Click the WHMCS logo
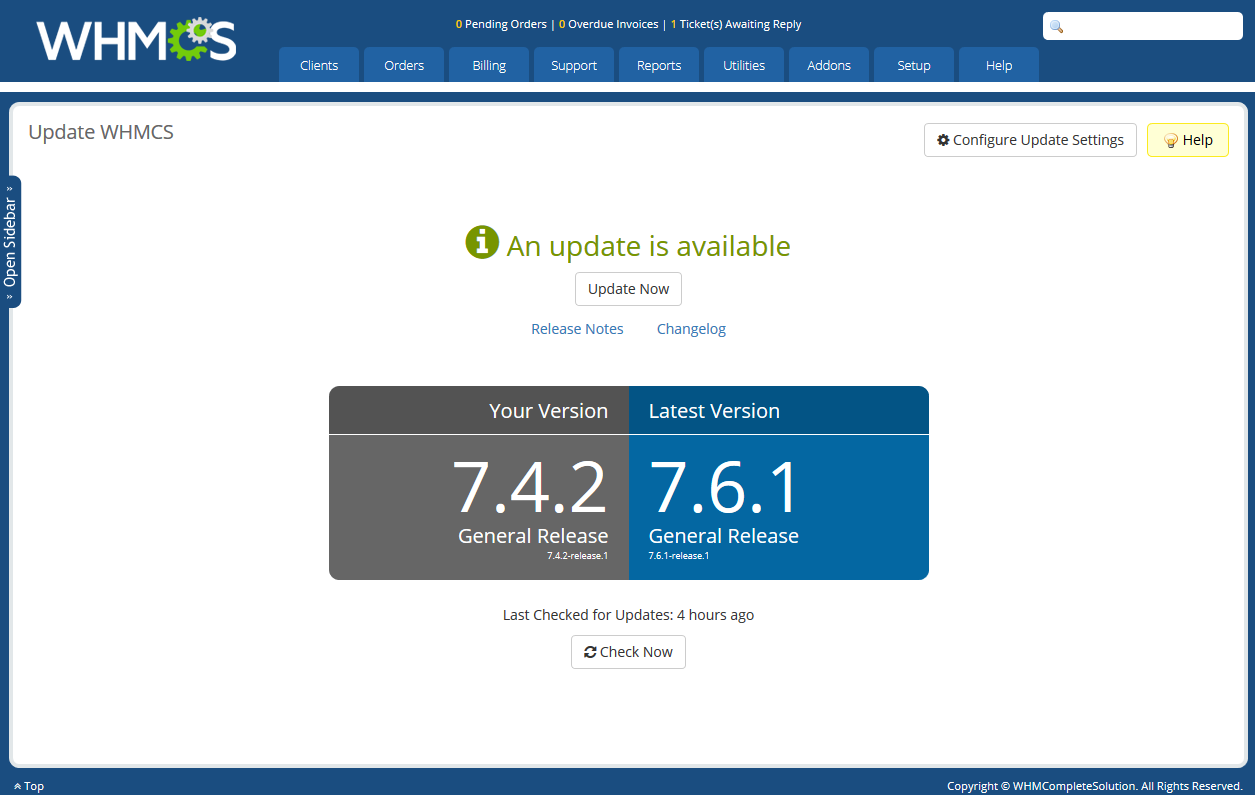 pyautogui.click(x=136, y=40)
